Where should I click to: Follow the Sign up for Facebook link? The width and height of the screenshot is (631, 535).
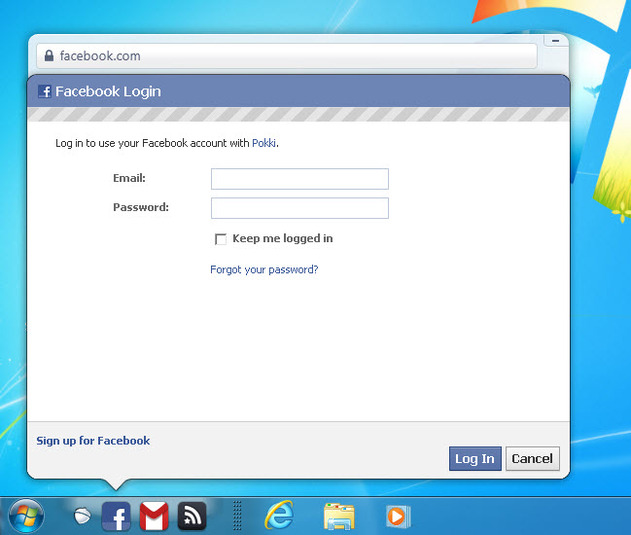[93, 441]
